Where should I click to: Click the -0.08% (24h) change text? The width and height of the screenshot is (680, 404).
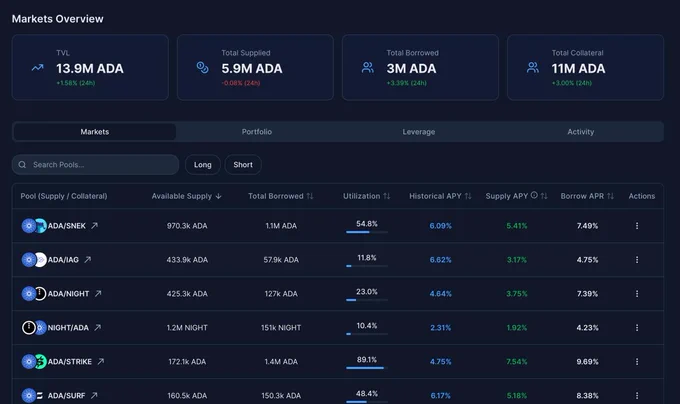pyautogui.click(x=241, y=83)
